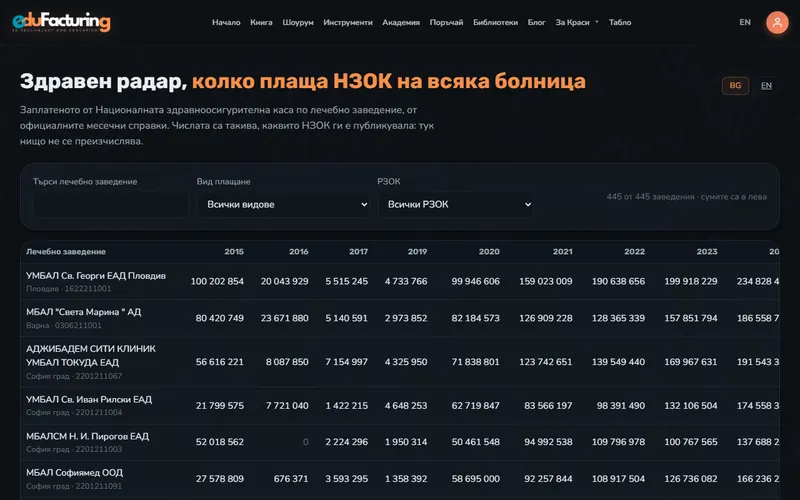Screen dimensions: 800x500
Task: Click the value 20 043 929
Action: tap(284, 282)
